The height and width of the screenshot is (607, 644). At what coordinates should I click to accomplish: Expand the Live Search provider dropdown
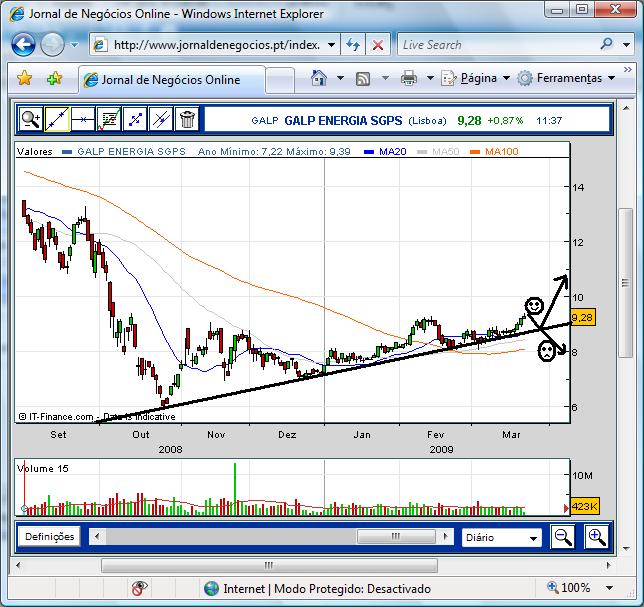pos(626,44)
